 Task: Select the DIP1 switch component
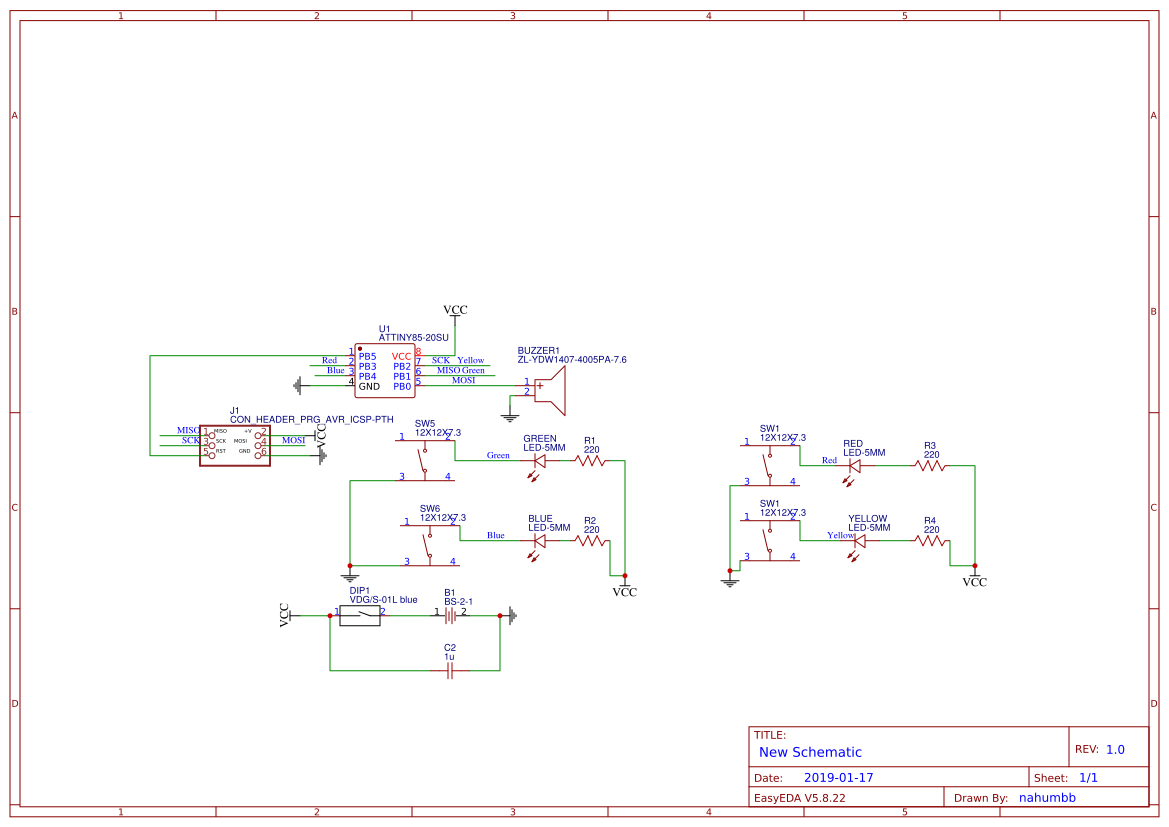[360, 616]
